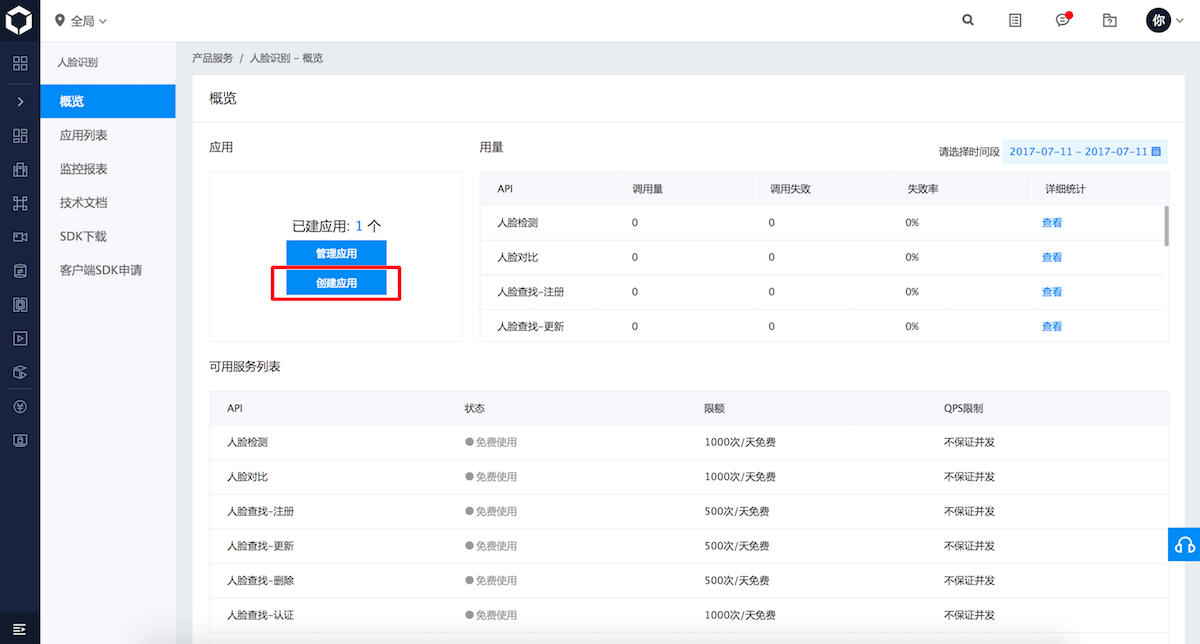Open the document list icon in the header
1200x644 pixels.
[x=1015, y=20]
